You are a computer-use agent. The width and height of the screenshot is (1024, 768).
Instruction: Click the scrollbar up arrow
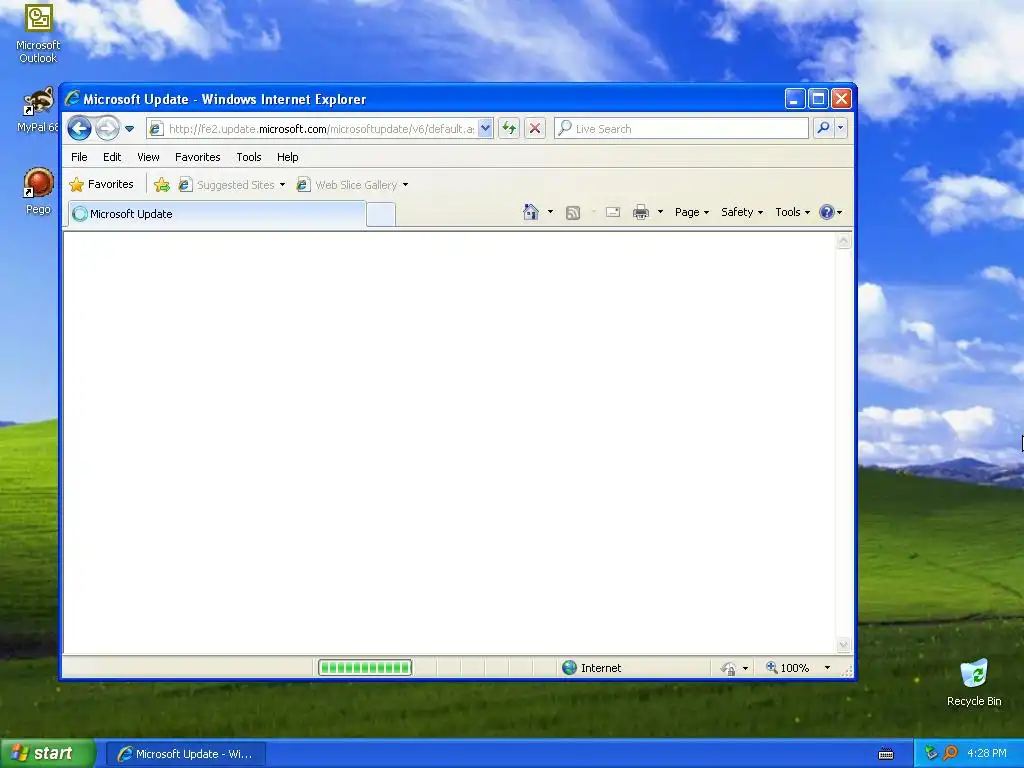(843, 241)
